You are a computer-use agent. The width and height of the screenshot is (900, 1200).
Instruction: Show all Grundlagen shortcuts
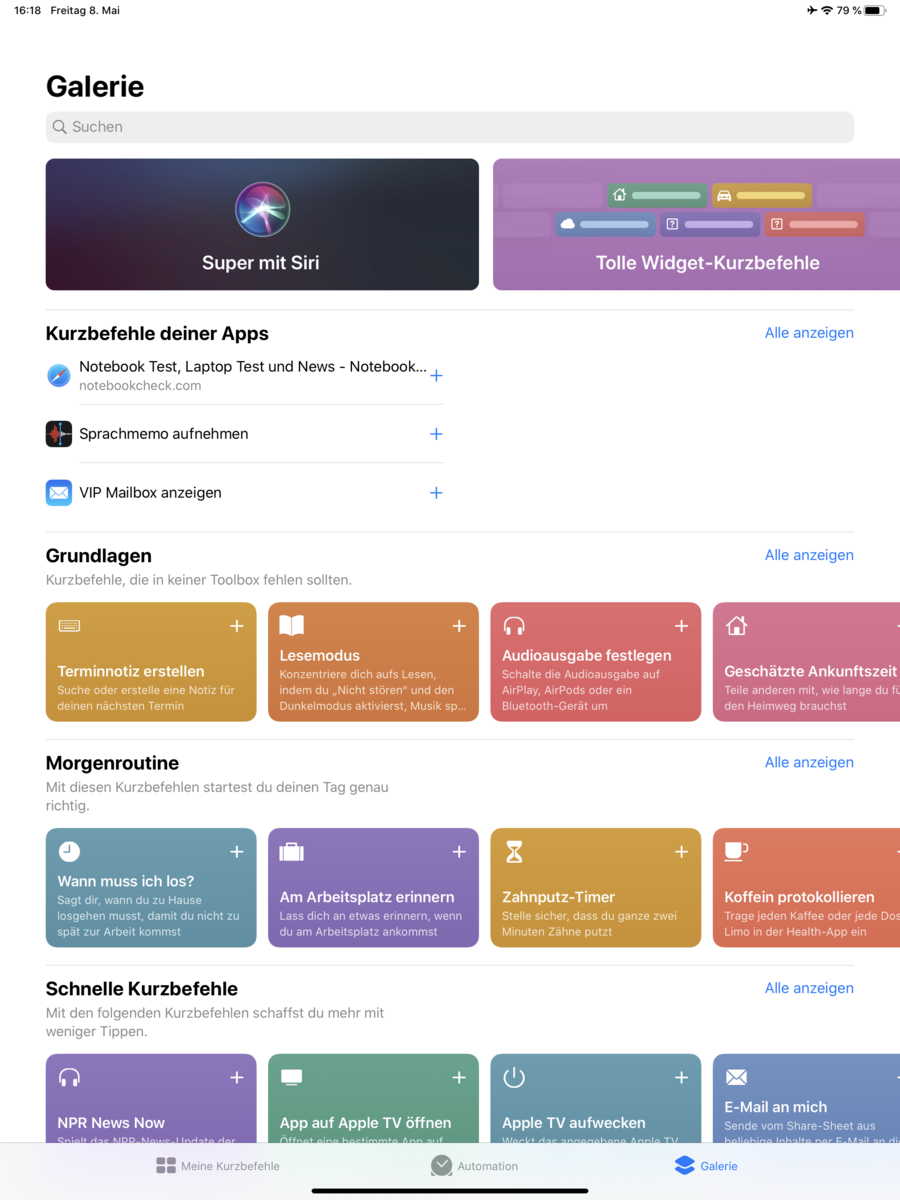[x=809, y=555]
